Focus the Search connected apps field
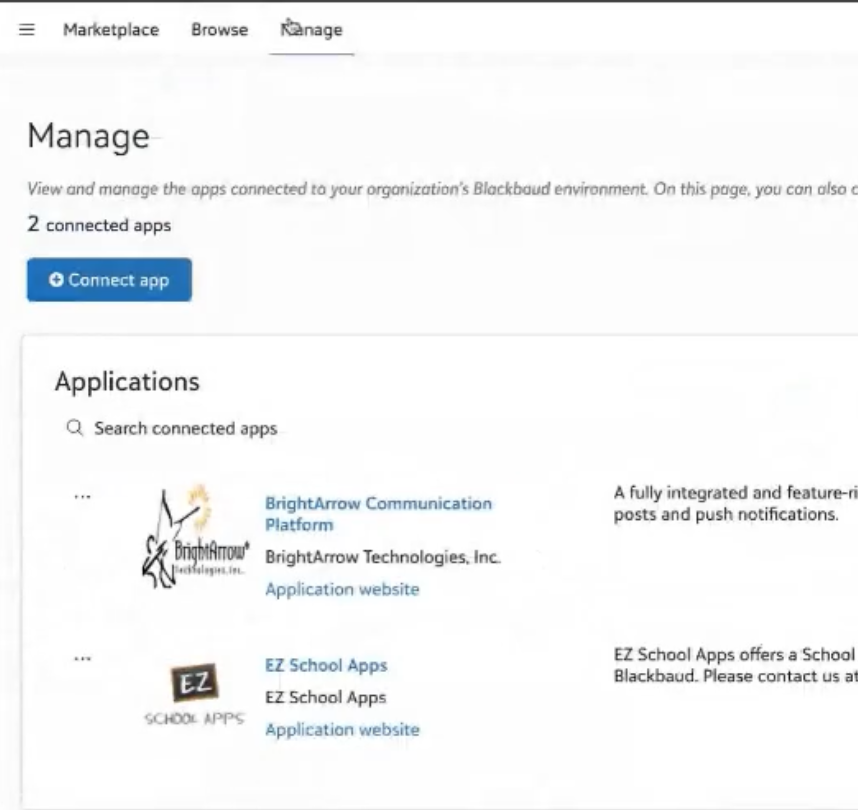 tap(185, 429)
